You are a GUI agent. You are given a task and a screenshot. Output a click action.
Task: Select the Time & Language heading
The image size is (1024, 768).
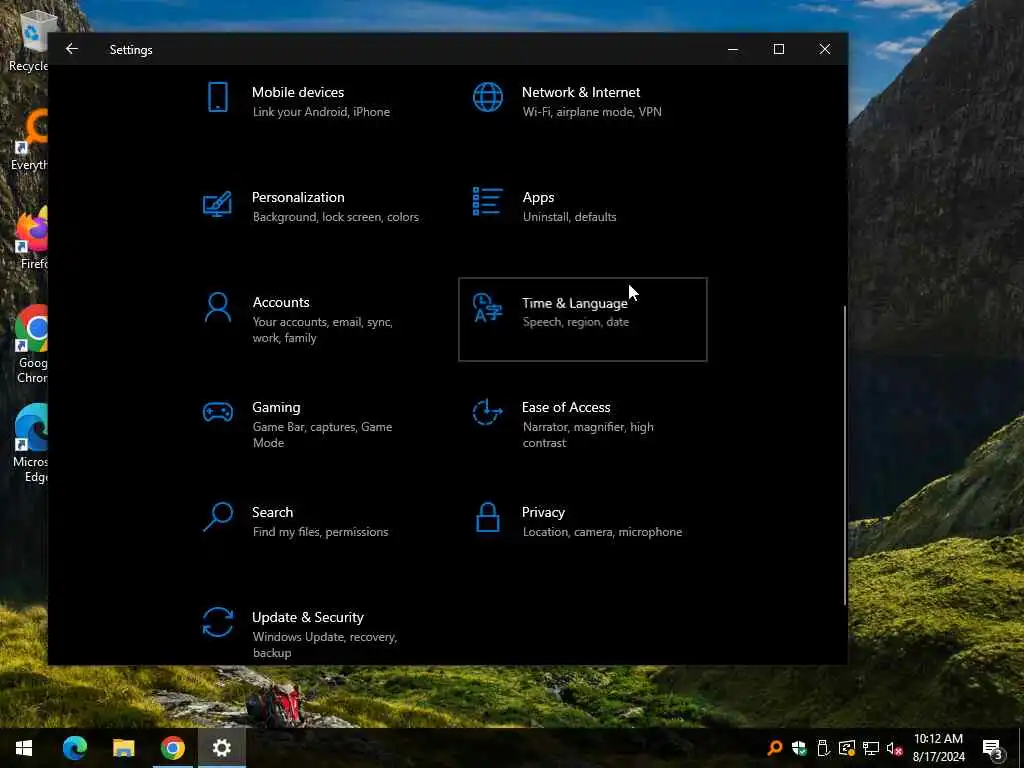575,303
